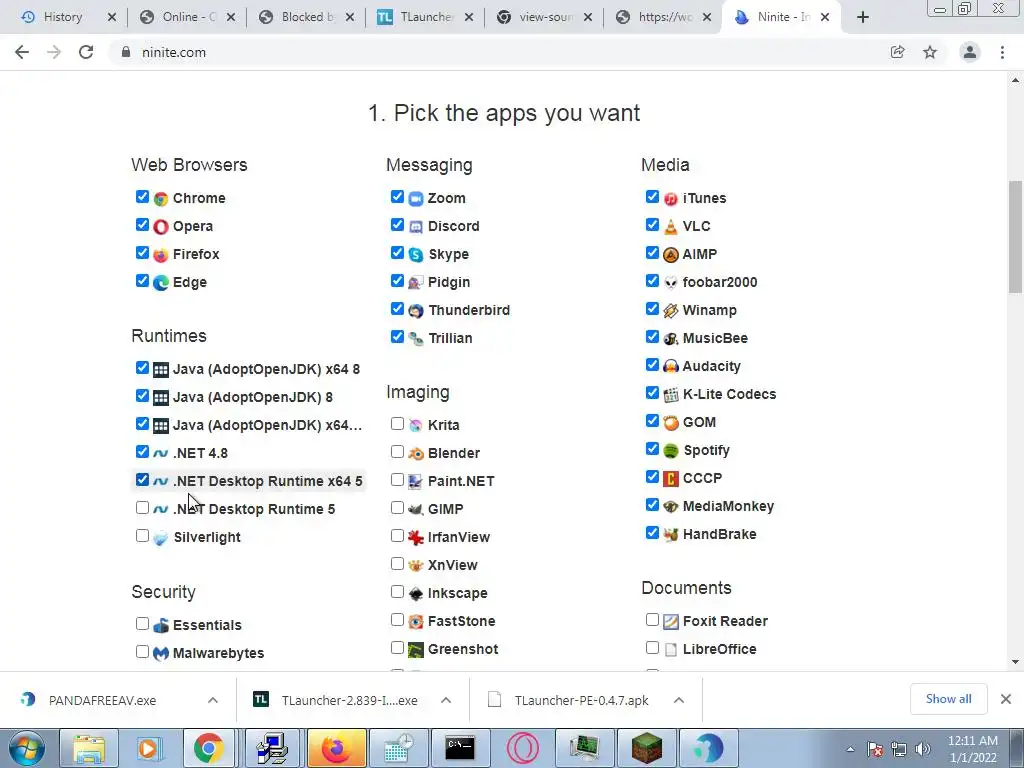This screenshot has width=1024, height=768.
Task: Click the GIMP app icon
Action: 415,509
